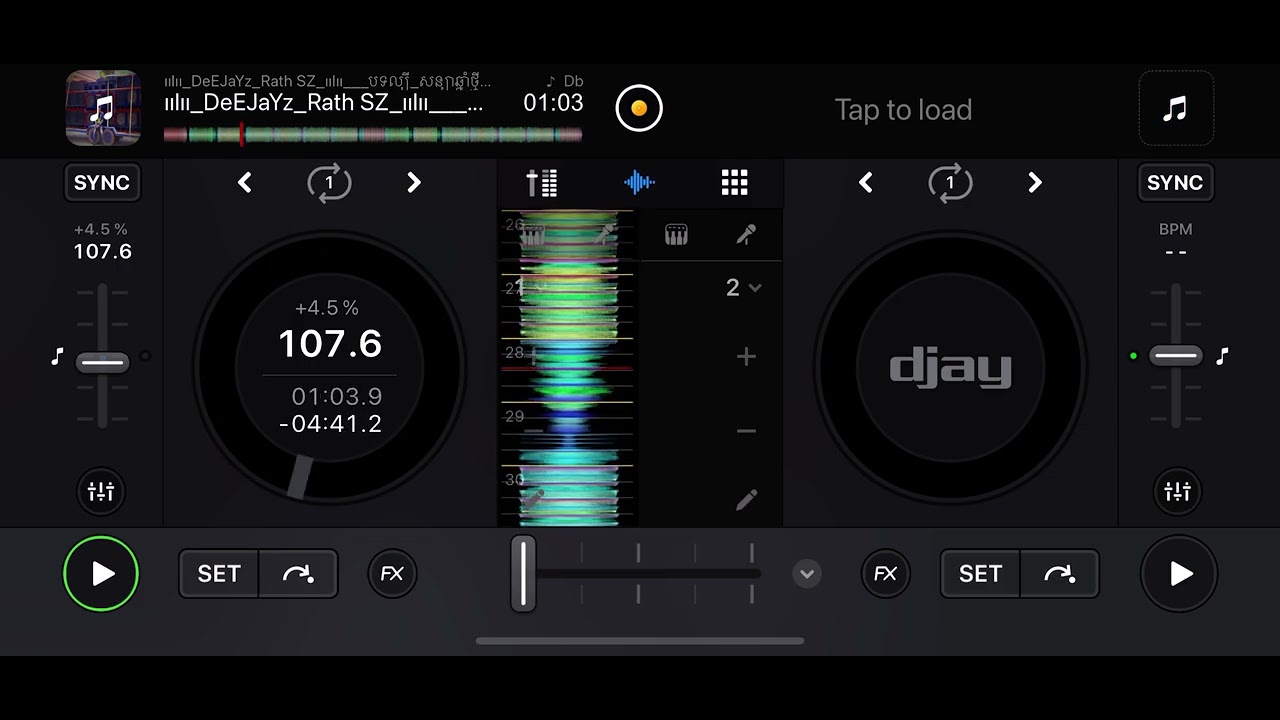Viewport: 1280px width, 720px height.
Task: Double the loop length on right deck
Action: (x=1035, y=183)
